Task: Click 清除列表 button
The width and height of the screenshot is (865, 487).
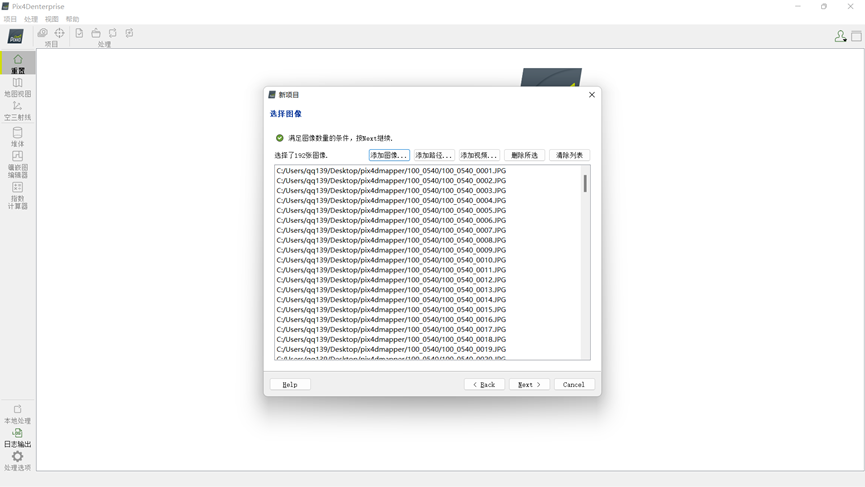Action: pos(569,156)
